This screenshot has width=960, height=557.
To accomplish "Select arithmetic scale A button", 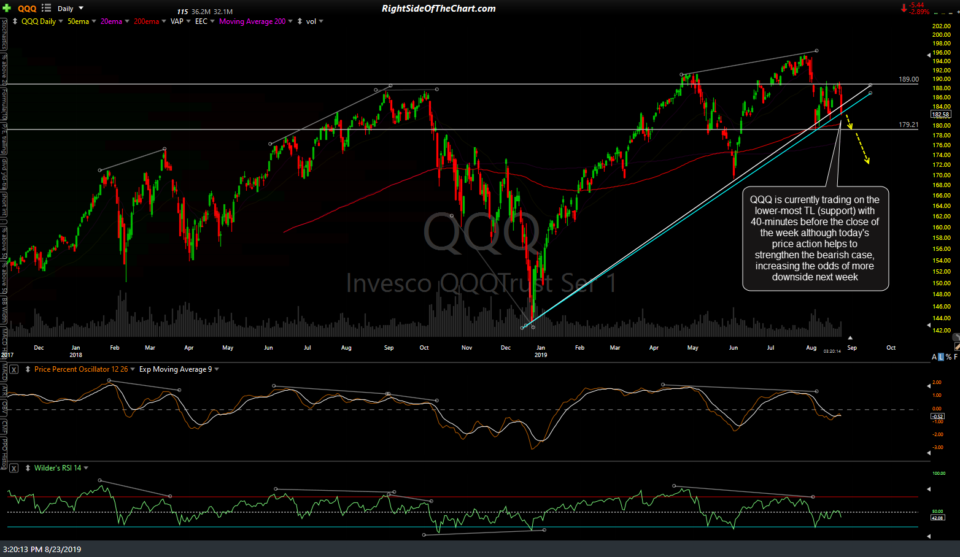I will [x=934, y=357].
